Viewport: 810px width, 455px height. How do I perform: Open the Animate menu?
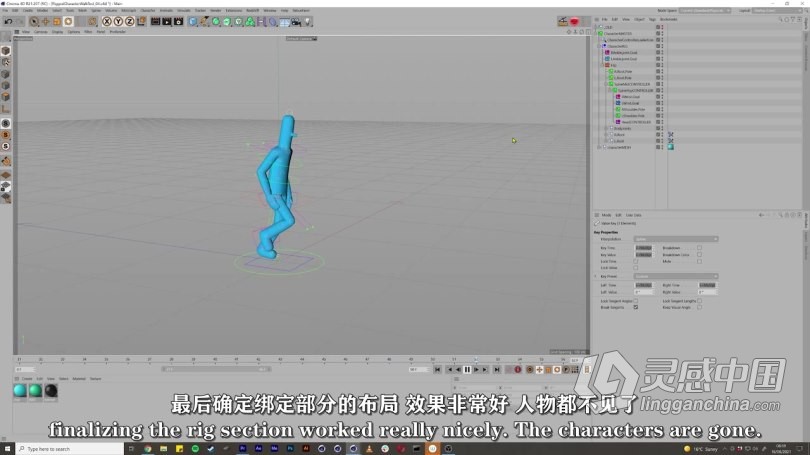click(166, 10)
